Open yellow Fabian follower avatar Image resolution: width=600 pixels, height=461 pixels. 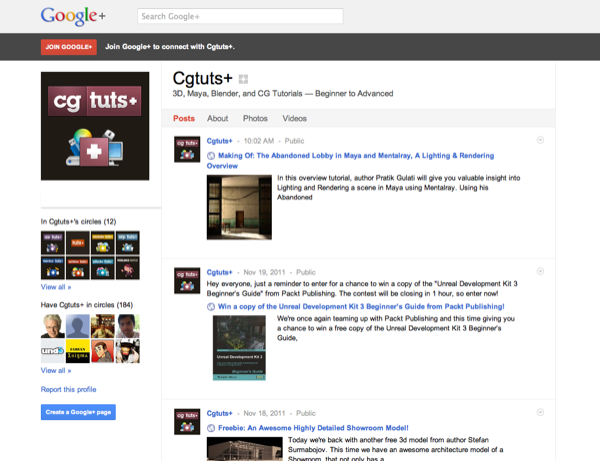78,351
